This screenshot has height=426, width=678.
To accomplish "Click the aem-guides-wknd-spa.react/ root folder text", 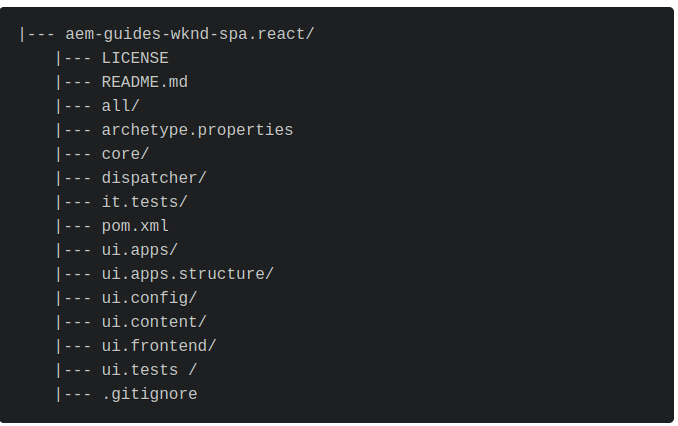I will tap(190, 34).
